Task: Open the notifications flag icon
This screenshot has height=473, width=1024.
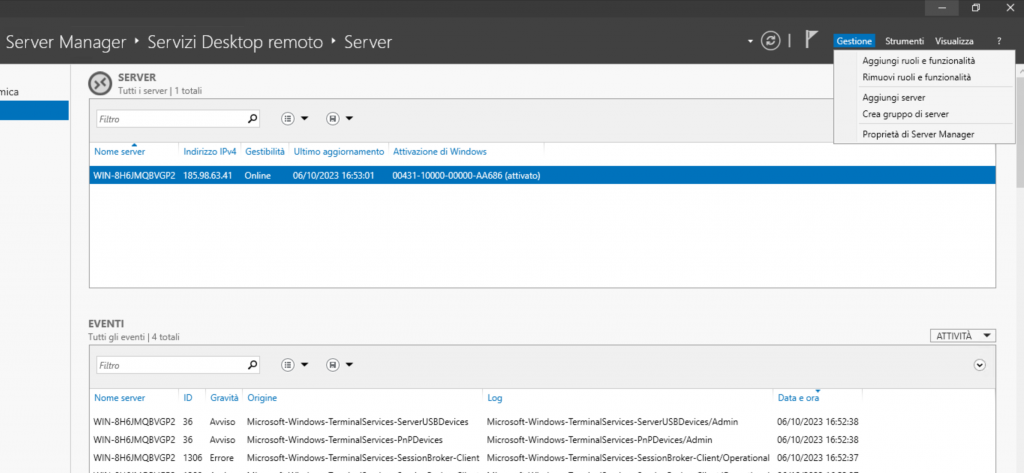Action: tap(811, 41)
